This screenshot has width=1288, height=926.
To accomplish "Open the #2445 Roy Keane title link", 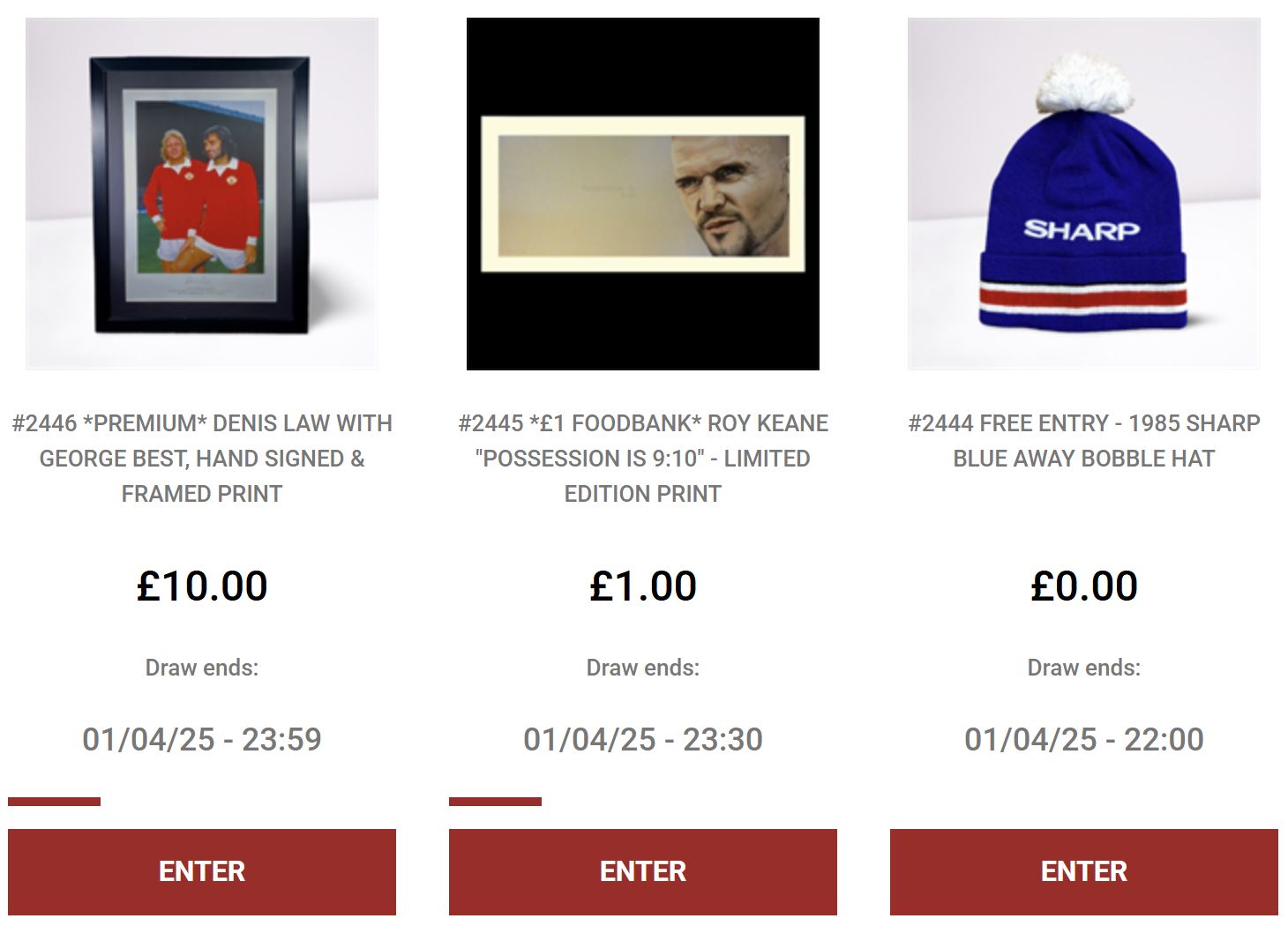I will coord(643,459).
